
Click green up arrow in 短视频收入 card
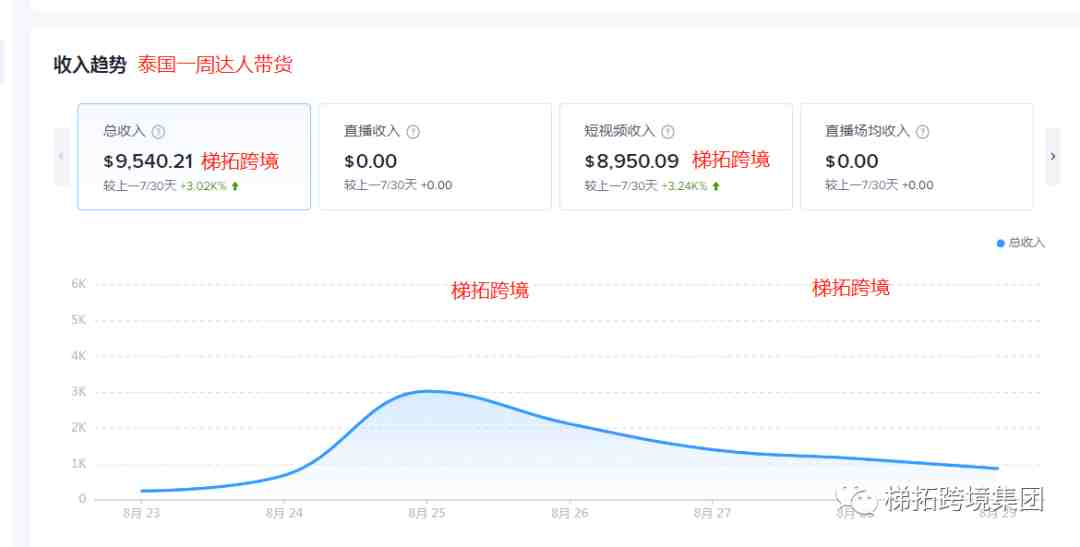[x=715, y=186]
